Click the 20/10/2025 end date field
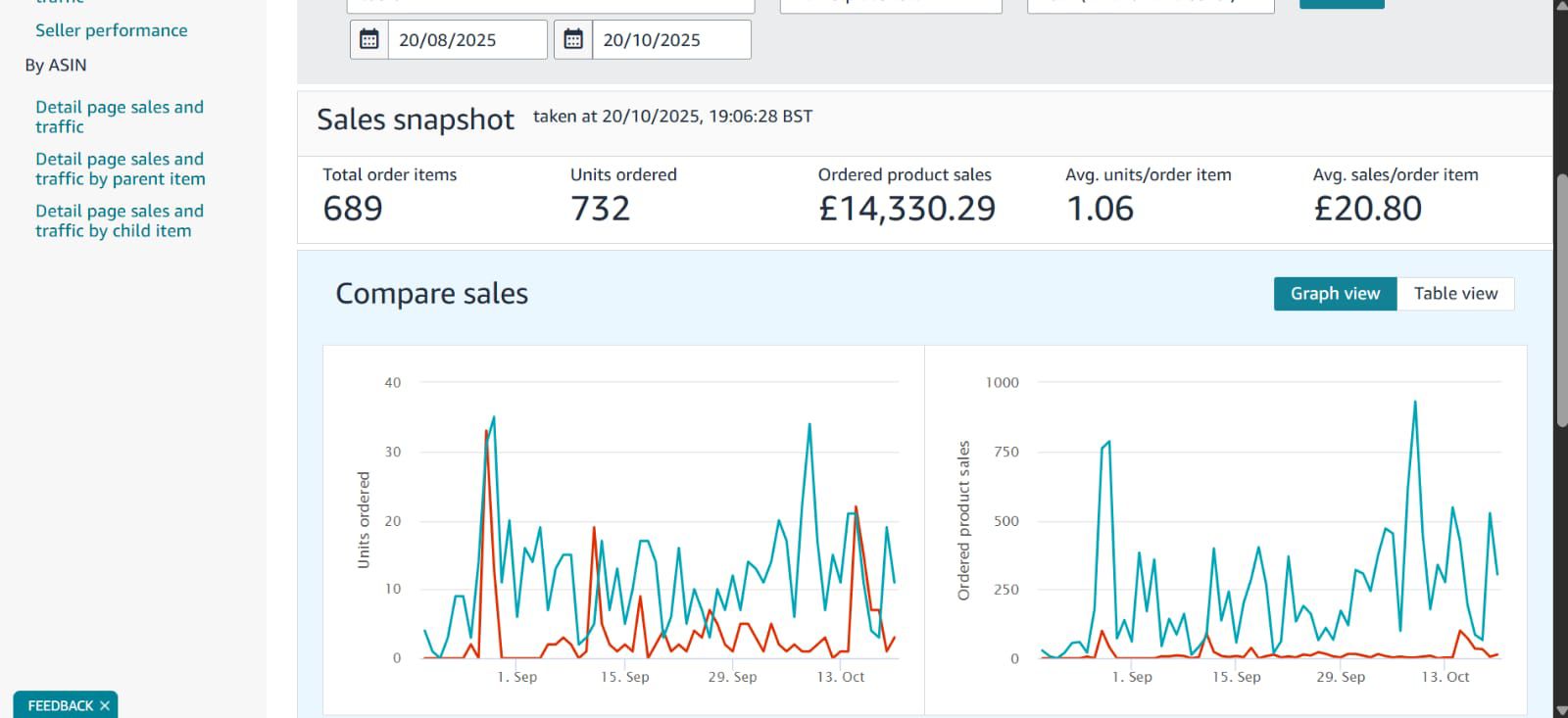Screen dimensions: 1568x718 [x=670, y=40]
